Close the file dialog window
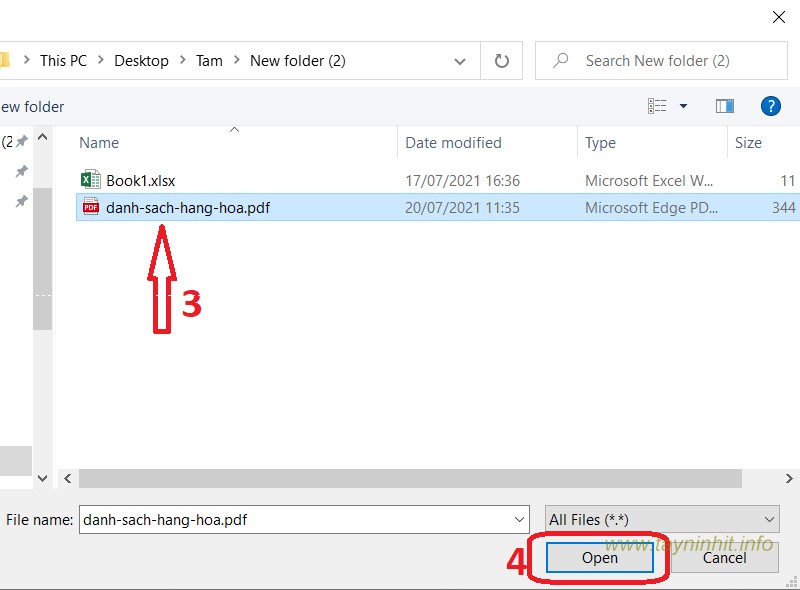This screenshot has width=800, height=590. pyautogui.click(x=778, y=17)
